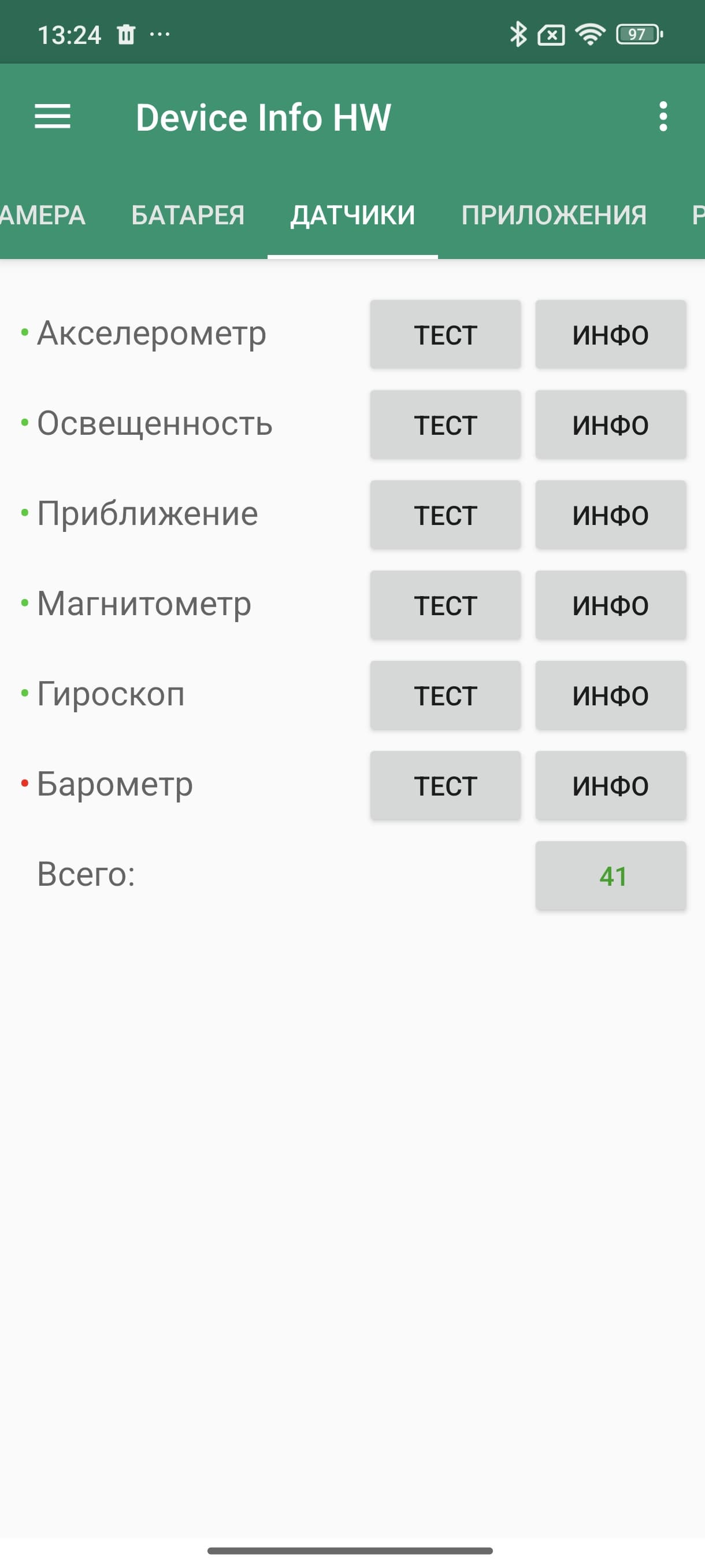Switch to the ПРИЛОЖЕНИЯ tab
The height and width of the screenshot is (1568, 705).
pos(554,215)
